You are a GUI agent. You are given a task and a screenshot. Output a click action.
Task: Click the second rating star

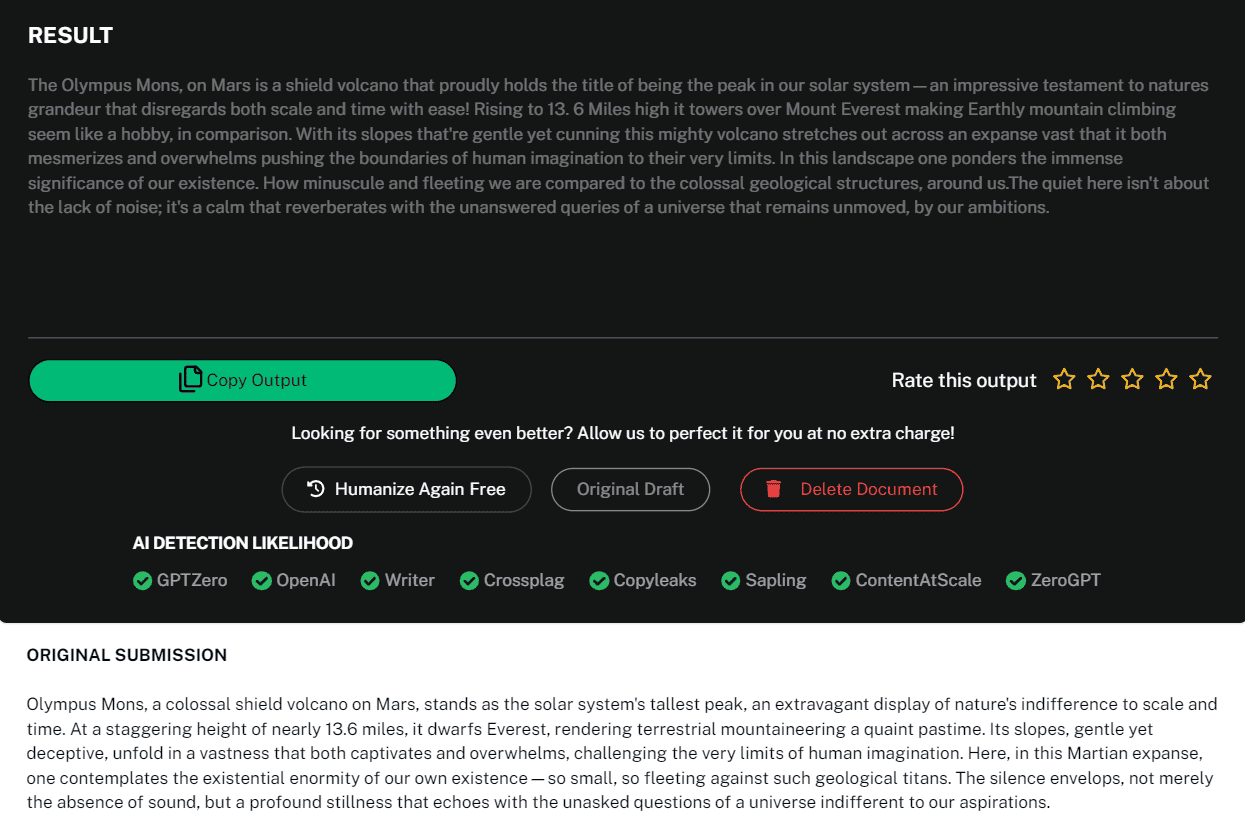pyautogui.click(x=1098, y=380)
